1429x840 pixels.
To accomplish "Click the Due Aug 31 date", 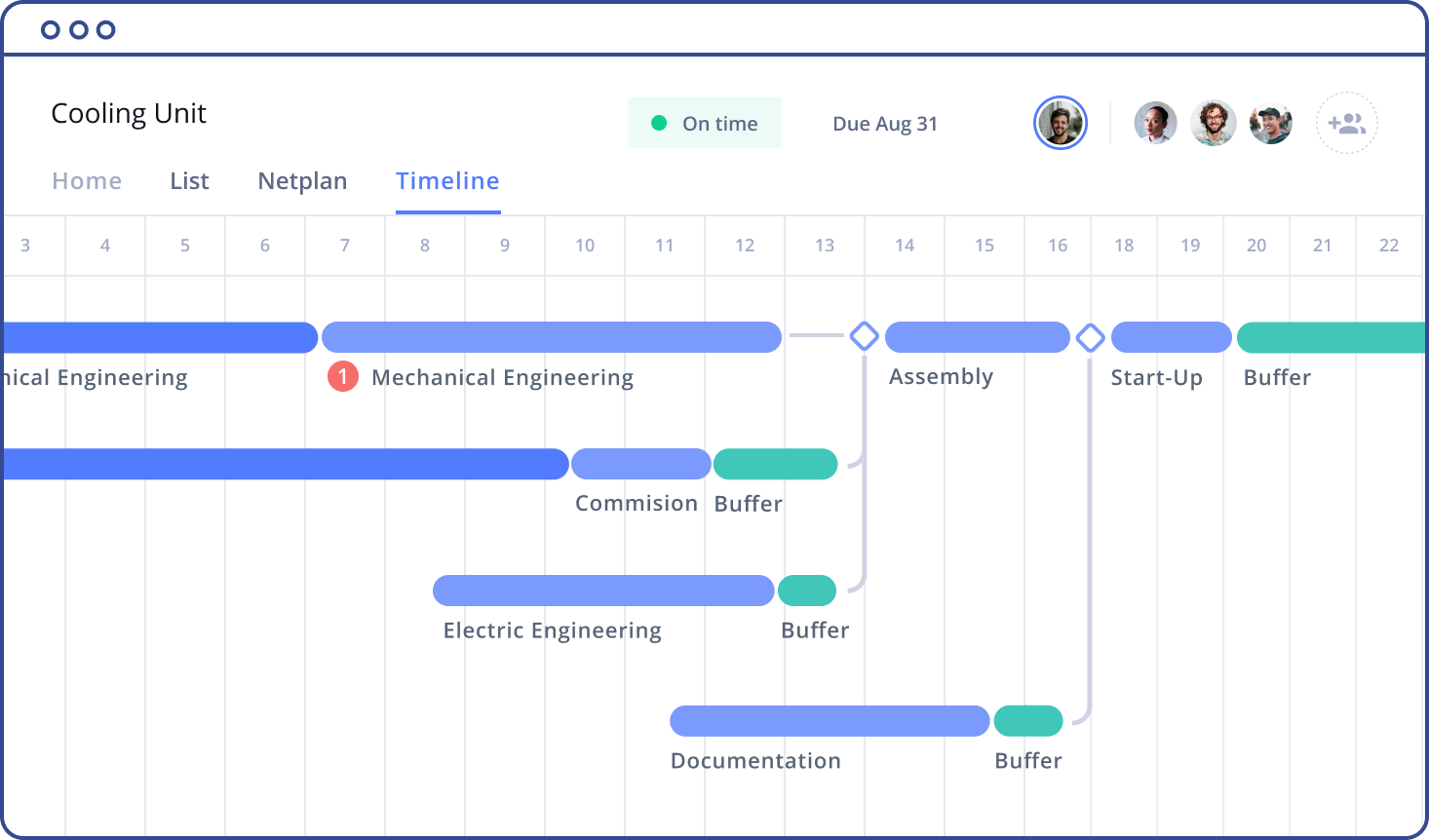I will [x=884, y=124].
